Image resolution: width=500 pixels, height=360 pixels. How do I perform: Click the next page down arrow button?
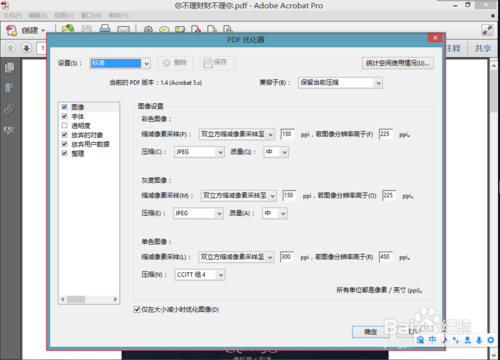pyautogui.click(x=26, y=48)
